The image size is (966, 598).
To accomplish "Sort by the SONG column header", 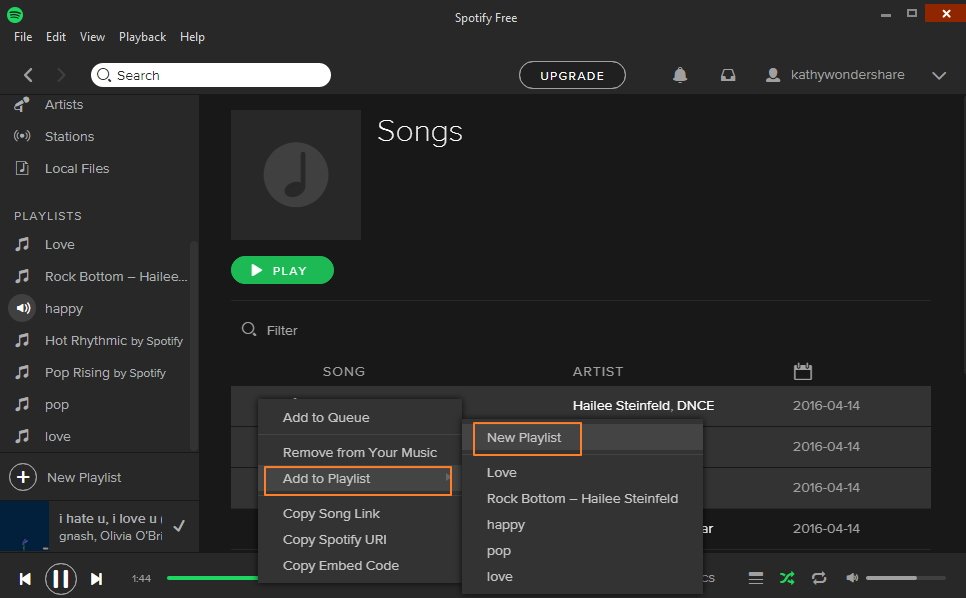I will coord(344,371).
